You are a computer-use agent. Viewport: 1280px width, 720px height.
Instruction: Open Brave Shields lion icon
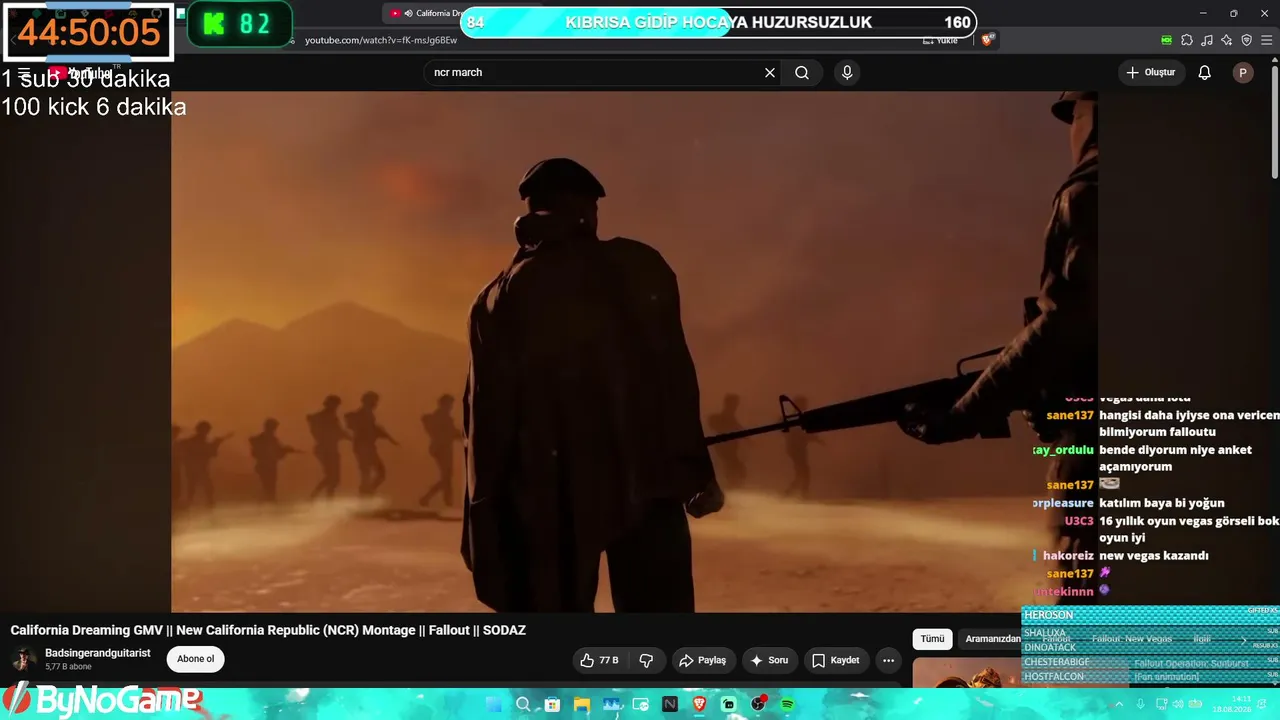988,40
